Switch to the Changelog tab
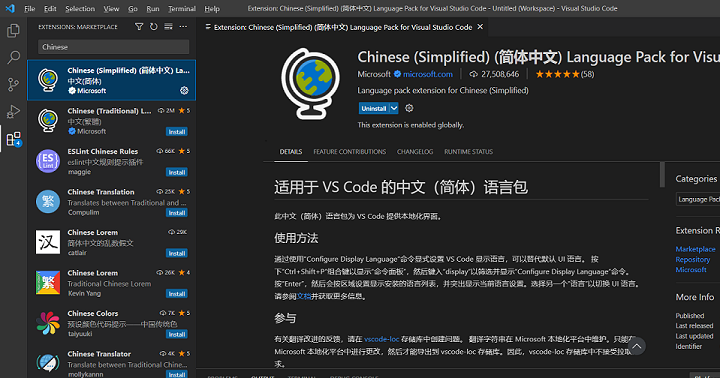The height and width of the screenshot is (378, 720). click(415, 152)
